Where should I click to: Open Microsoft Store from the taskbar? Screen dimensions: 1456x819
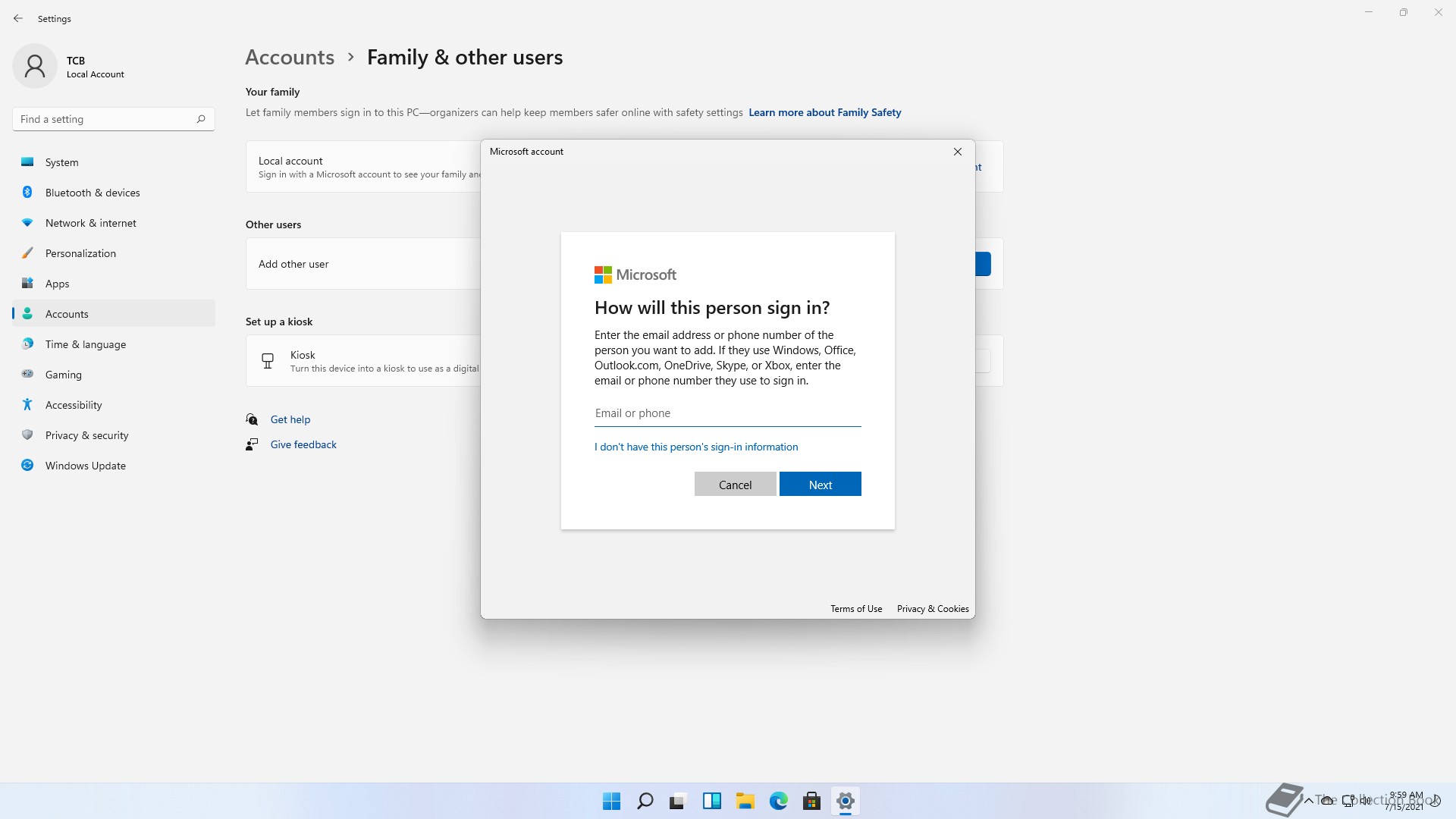[x=812, y=801]
